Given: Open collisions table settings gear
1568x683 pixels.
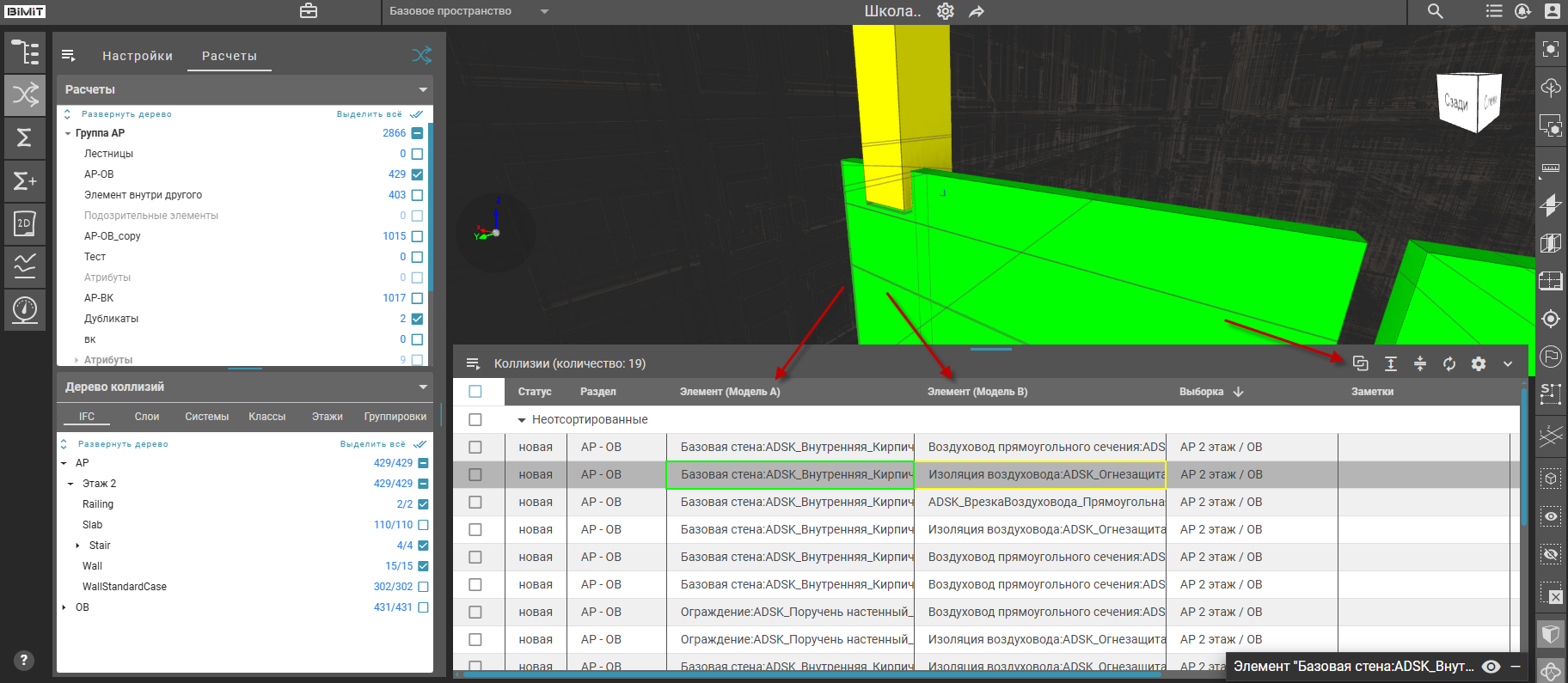Looking at the screenshot, I should [1479, 363].
